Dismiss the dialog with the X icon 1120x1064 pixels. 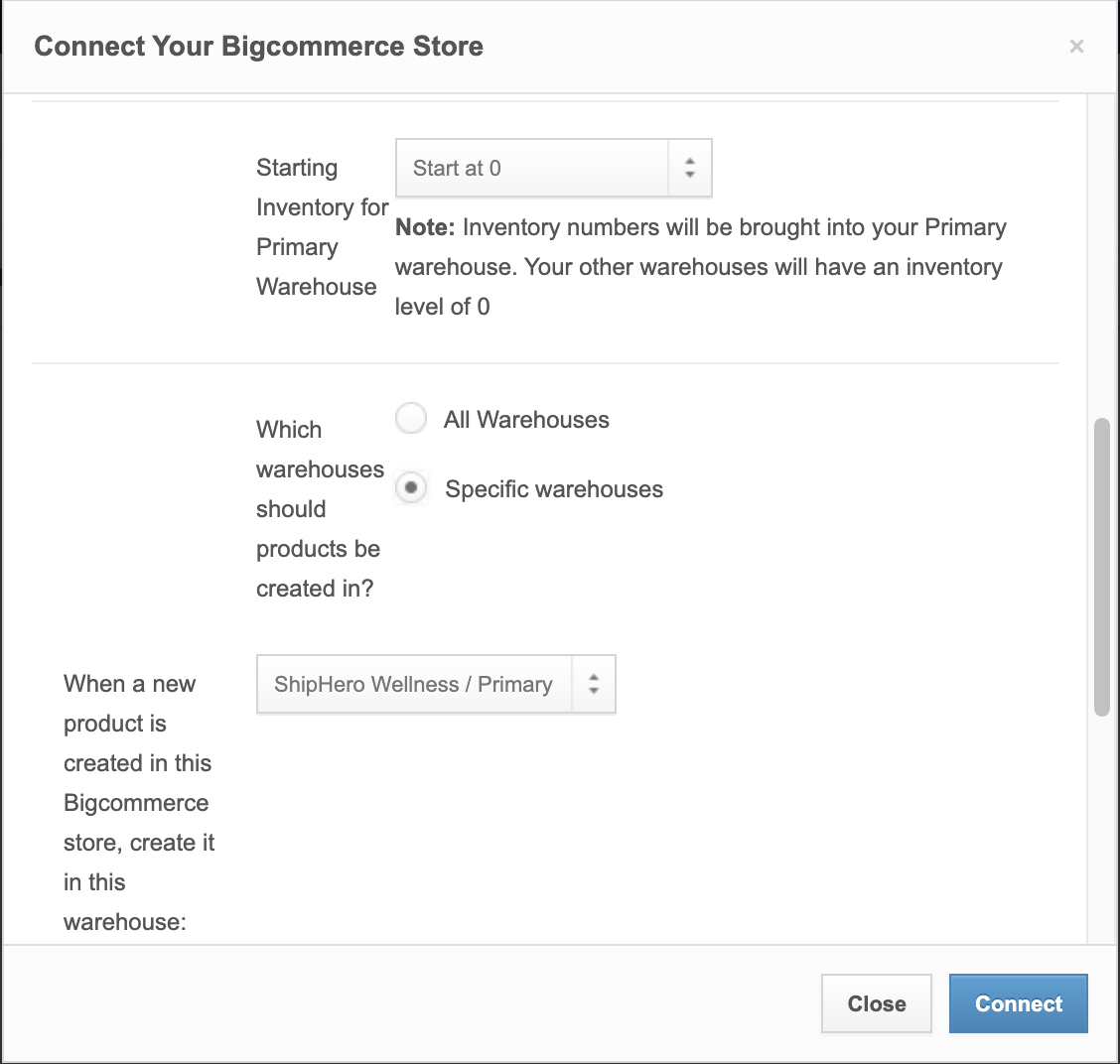pos(1076,47)
